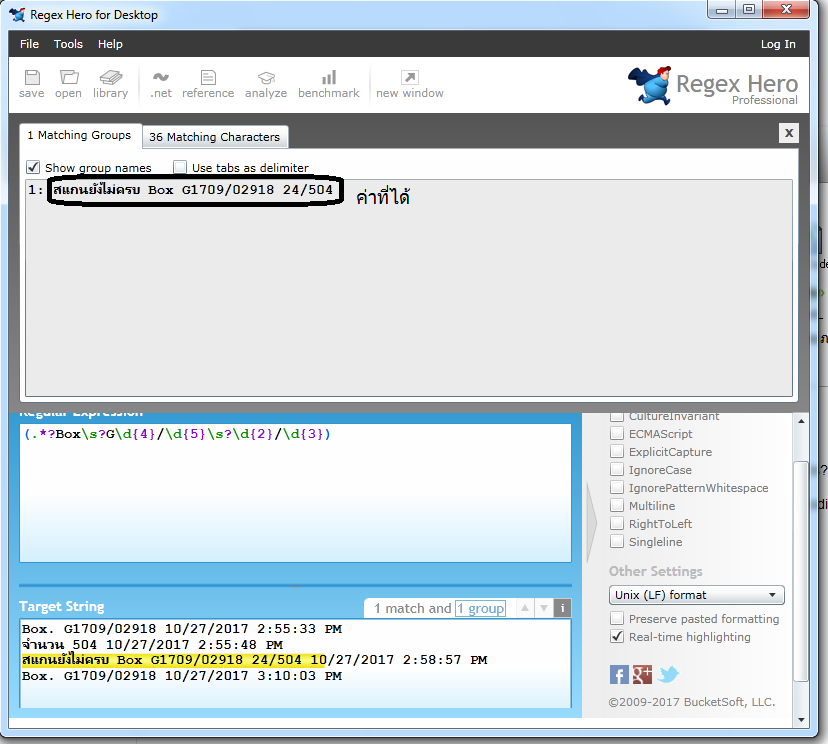Click into the regular expression field
The image size is (828, 744).
click(x=295, y=493)
